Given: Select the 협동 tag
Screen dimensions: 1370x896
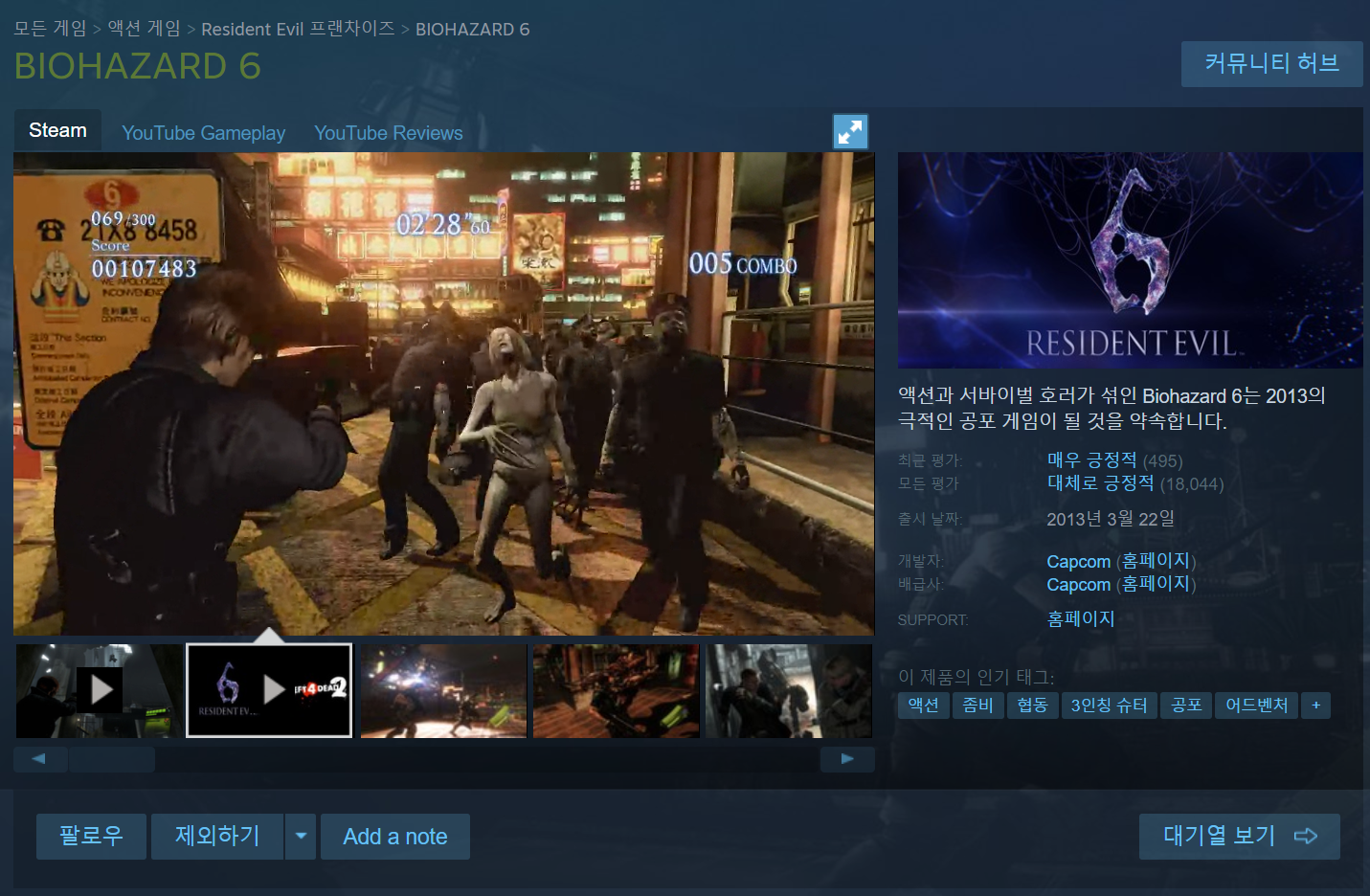Looking at the screenshot, I should click(x=1032, y=706).
